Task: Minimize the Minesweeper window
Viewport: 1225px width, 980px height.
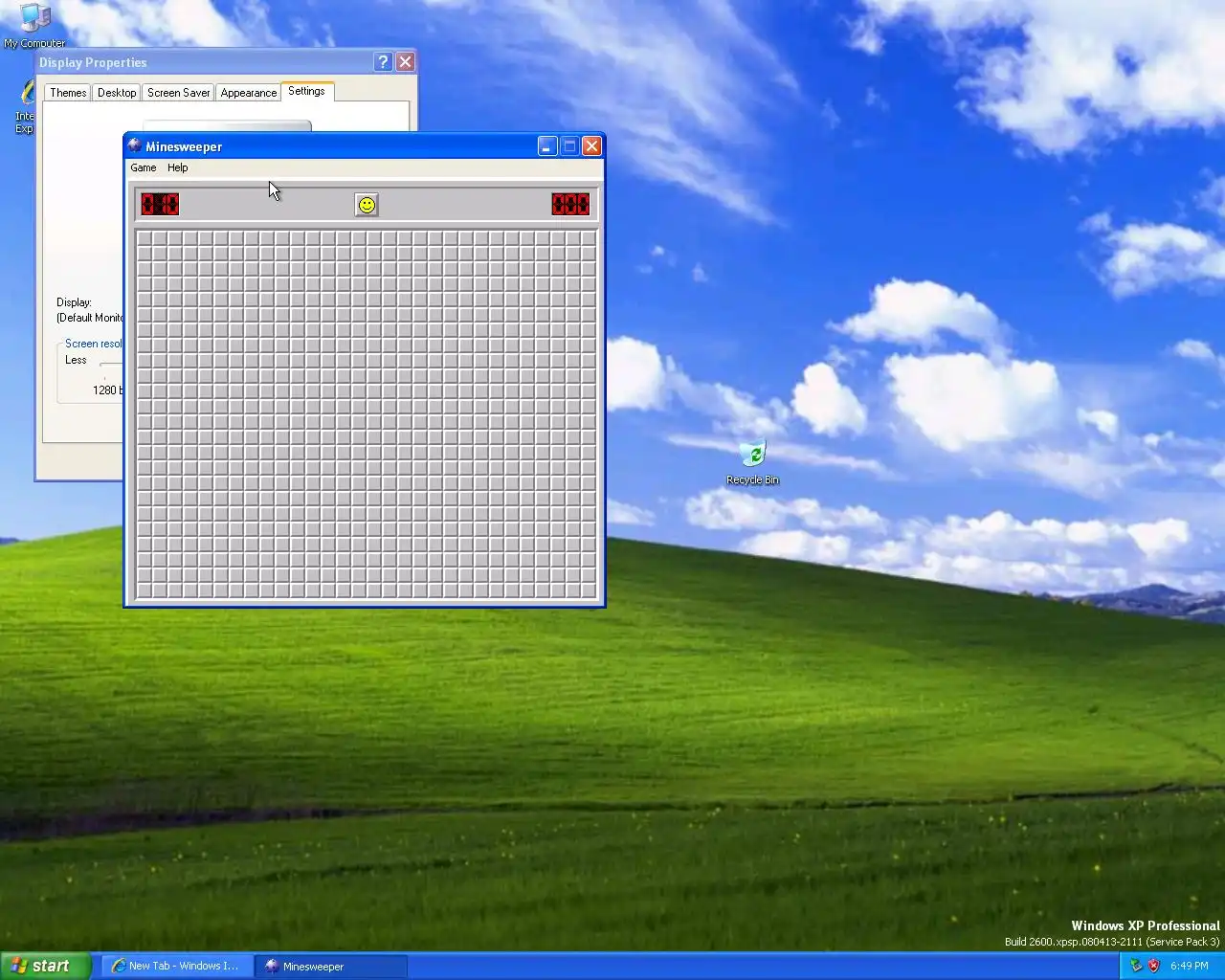Action: pos(546,145)
